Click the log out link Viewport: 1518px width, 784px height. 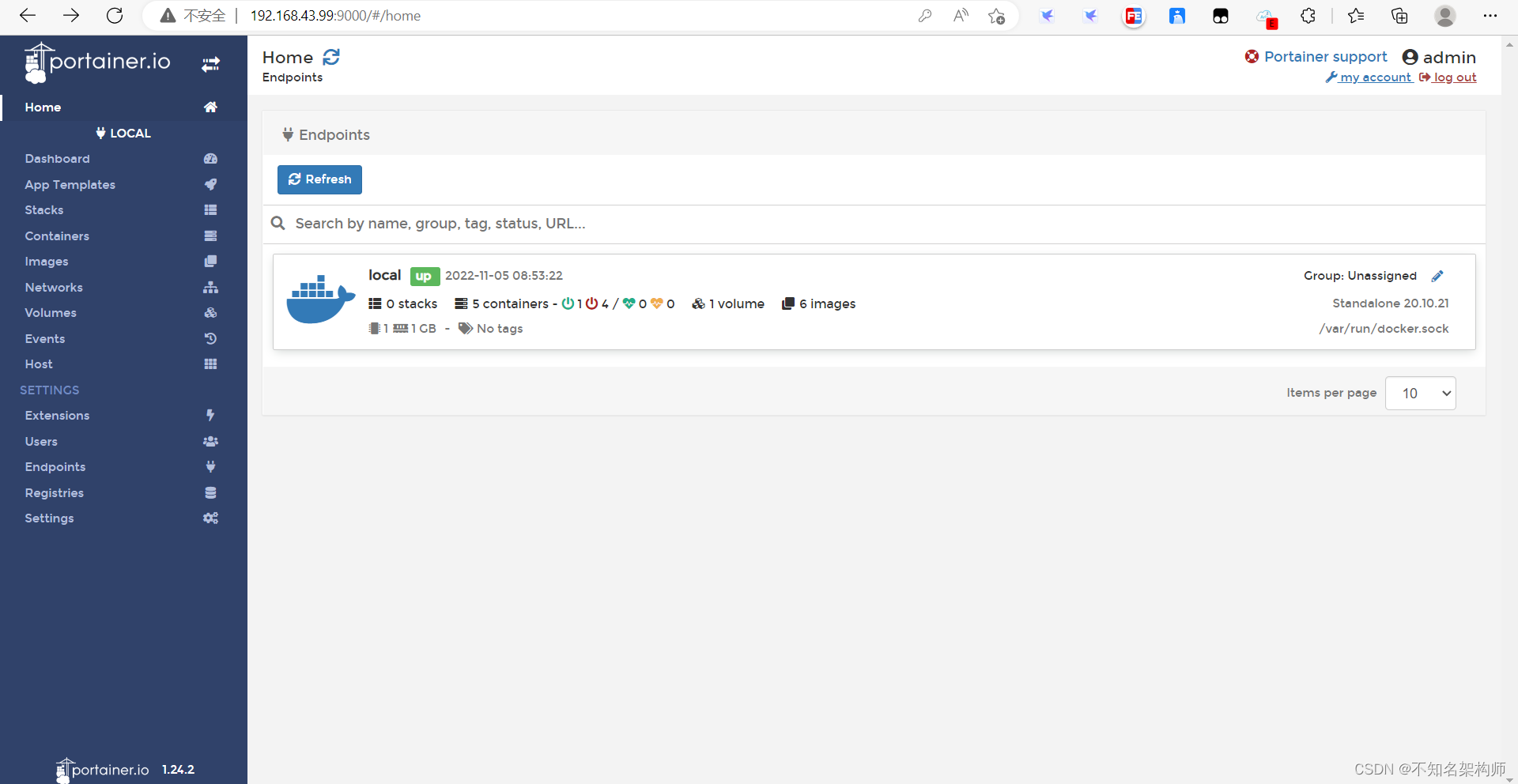pyautogui.click(x=1448, y=77)
